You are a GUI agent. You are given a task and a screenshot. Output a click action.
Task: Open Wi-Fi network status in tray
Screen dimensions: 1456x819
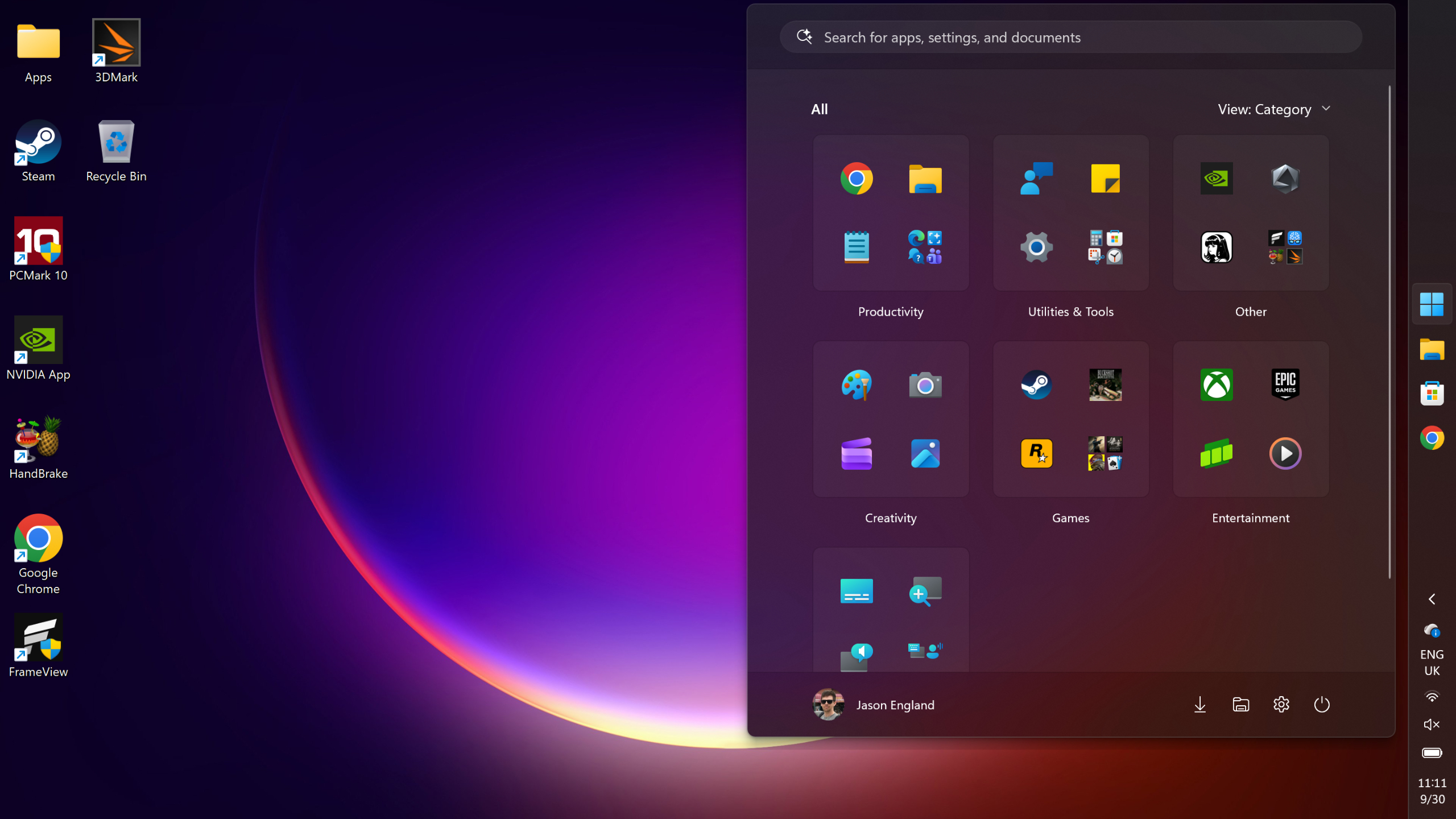[1432, 697]
